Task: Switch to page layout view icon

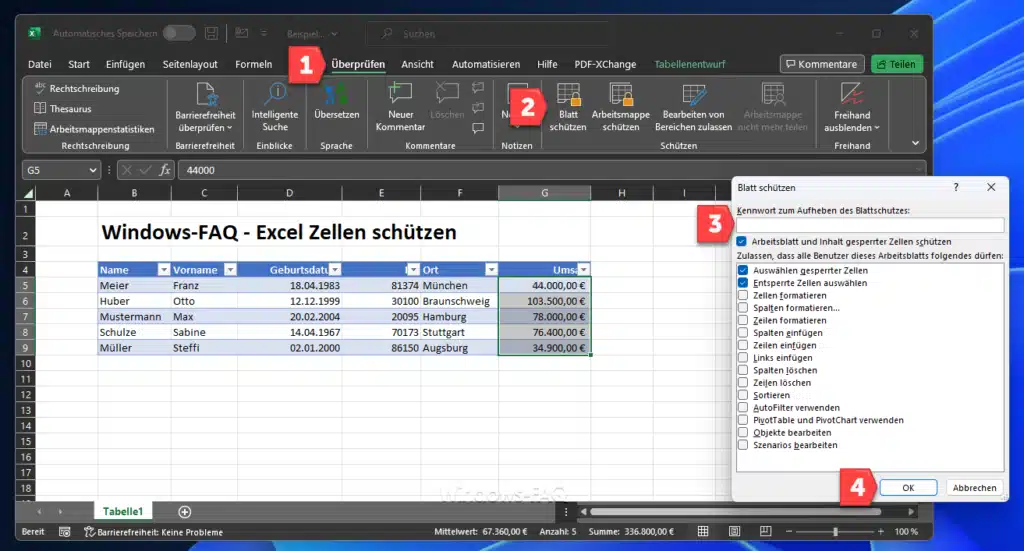Action: 734,531
